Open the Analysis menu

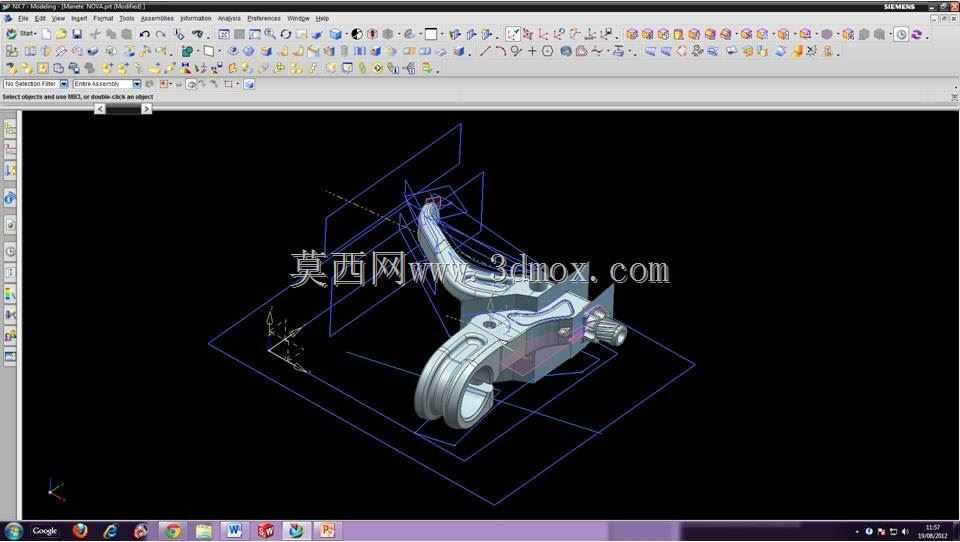click(230, 18)
